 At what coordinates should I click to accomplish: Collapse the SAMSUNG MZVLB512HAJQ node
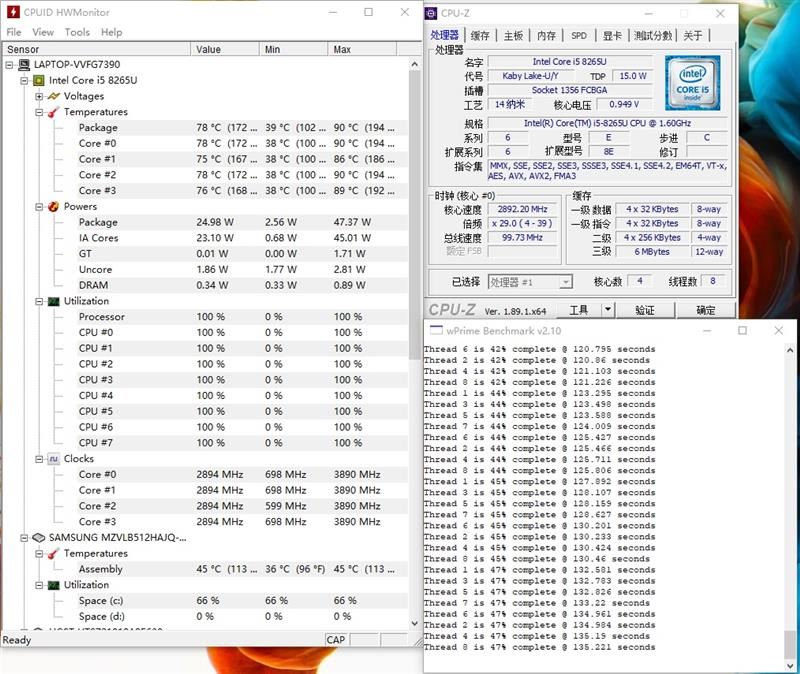[24, 538]
